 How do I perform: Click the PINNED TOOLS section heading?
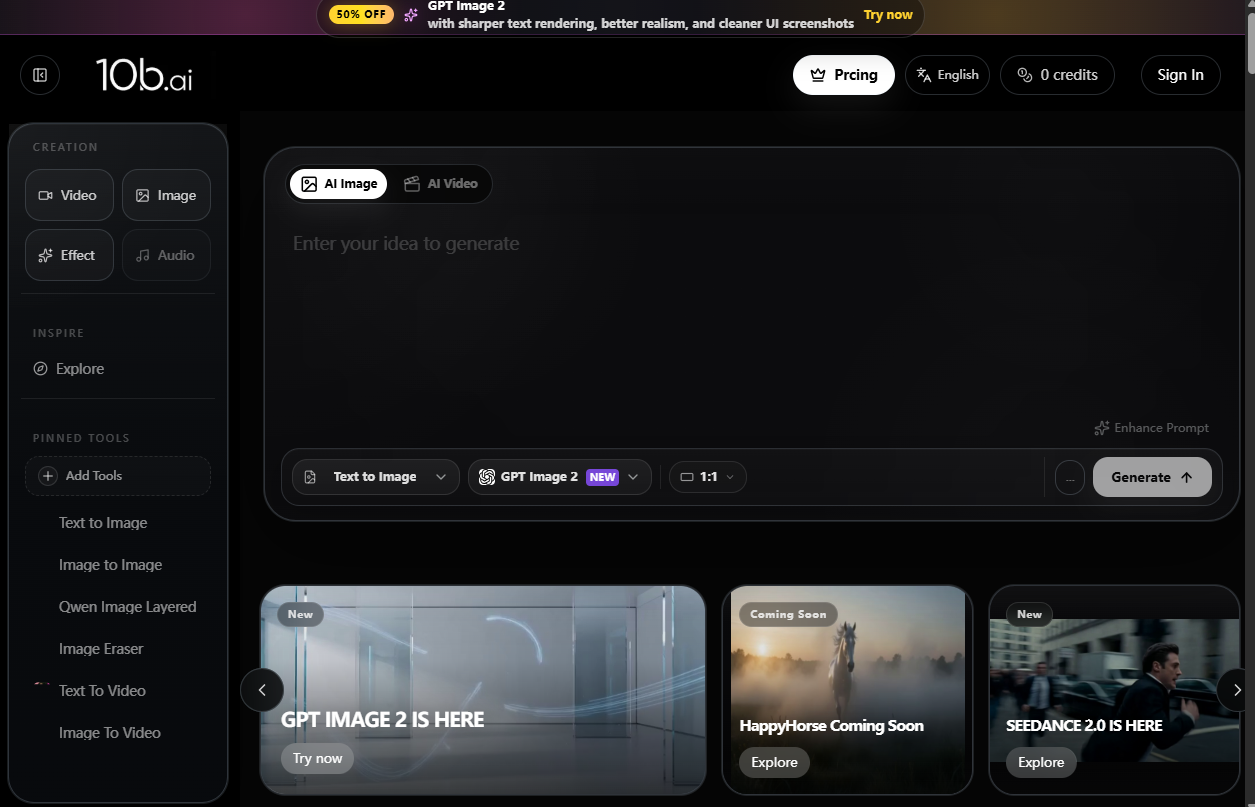81,438
